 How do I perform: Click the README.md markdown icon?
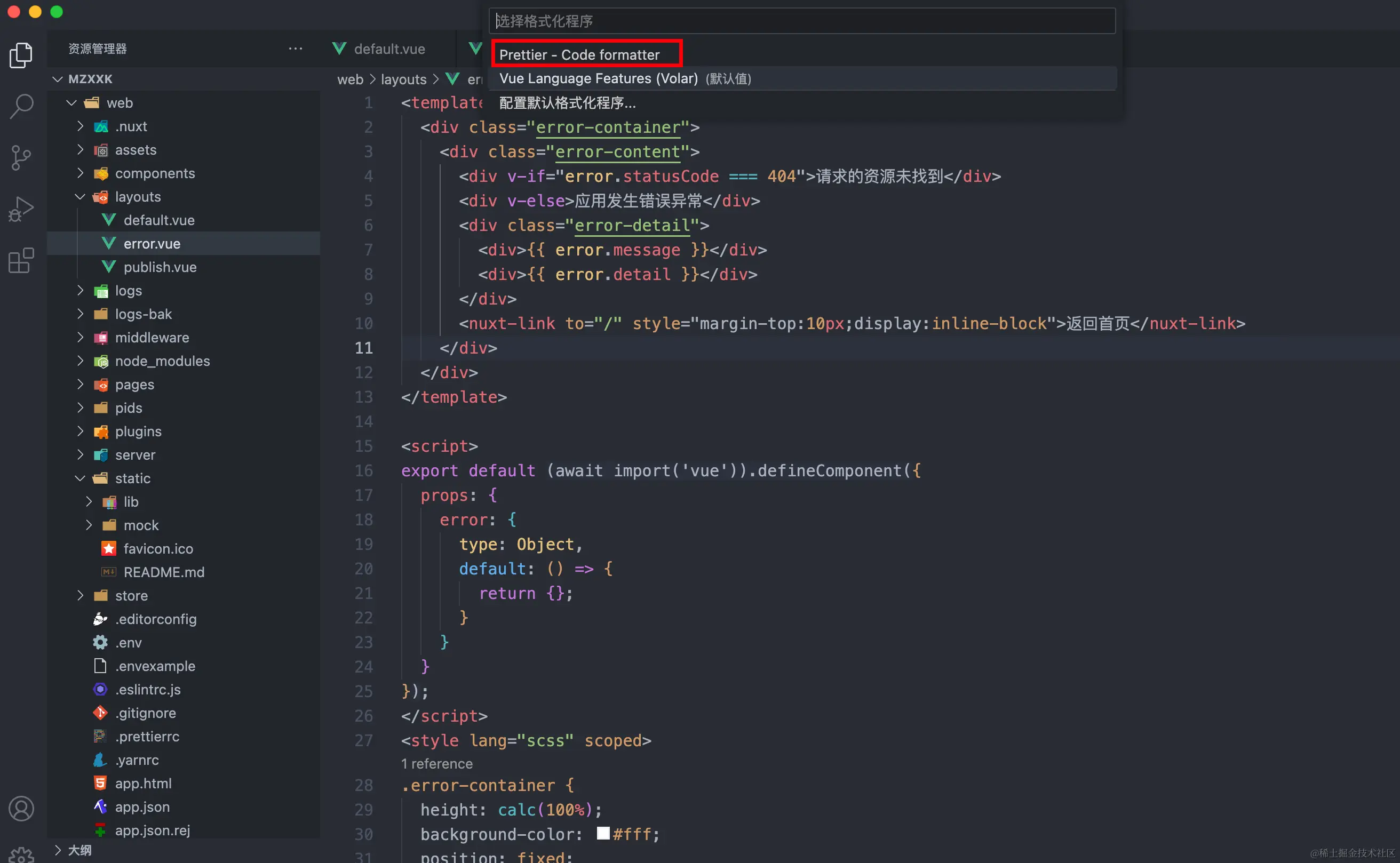pos(108,572)
